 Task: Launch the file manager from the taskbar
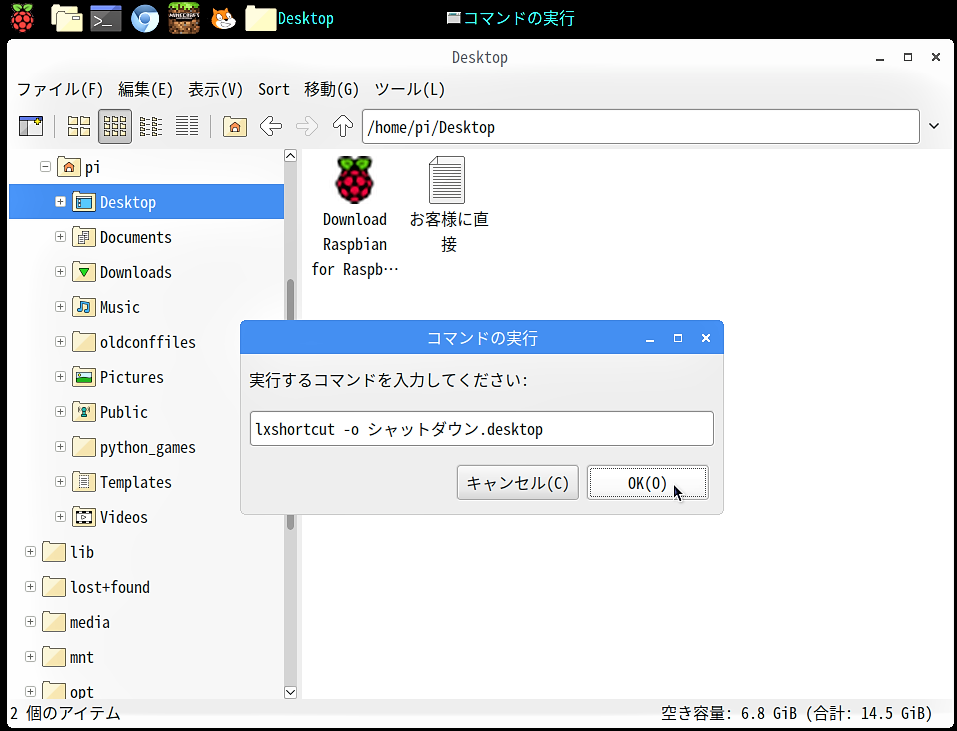67,18
